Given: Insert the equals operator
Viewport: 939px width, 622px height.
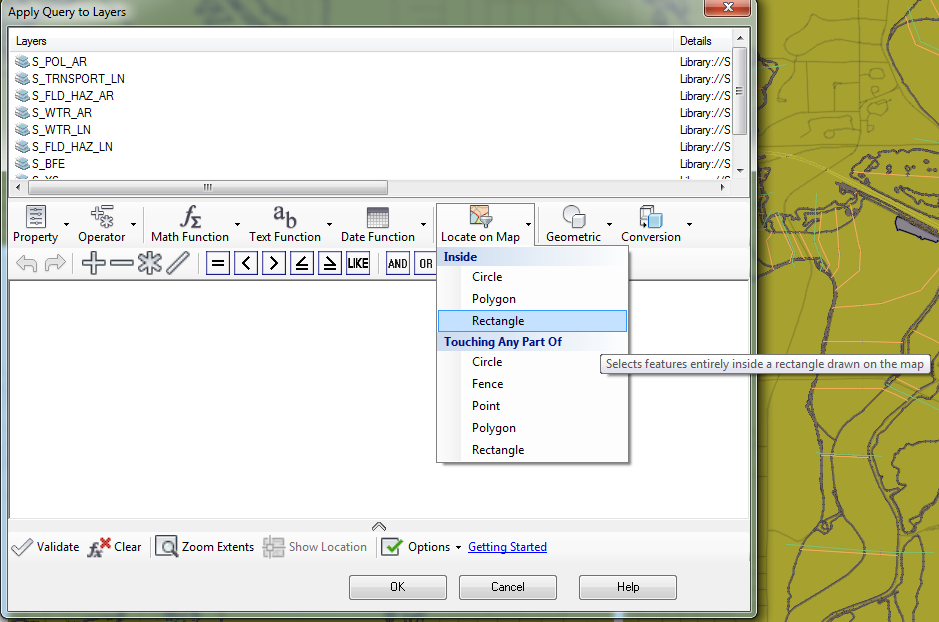Looking at the screenshot, I should 218,263.
